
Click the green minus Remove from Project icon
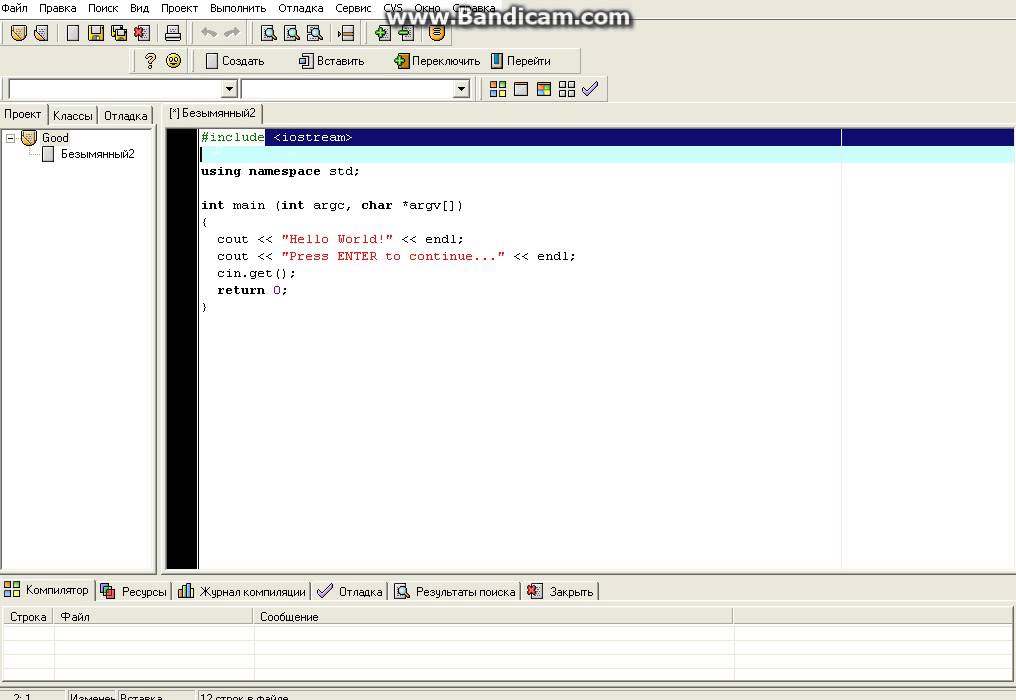pos(406,32)
